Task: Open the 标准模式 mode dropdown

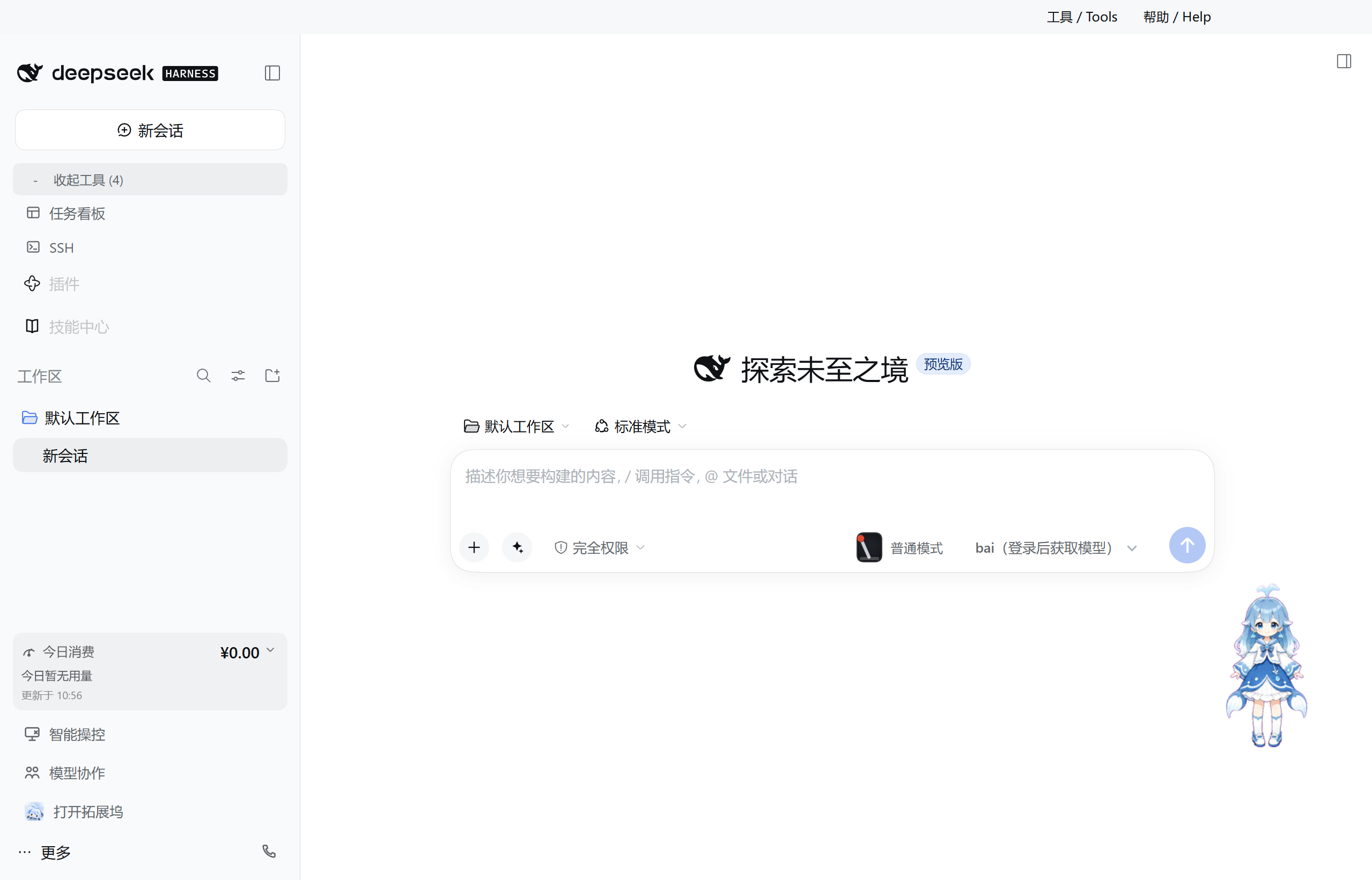Action: pyautogui.click(x=640, y=427)
